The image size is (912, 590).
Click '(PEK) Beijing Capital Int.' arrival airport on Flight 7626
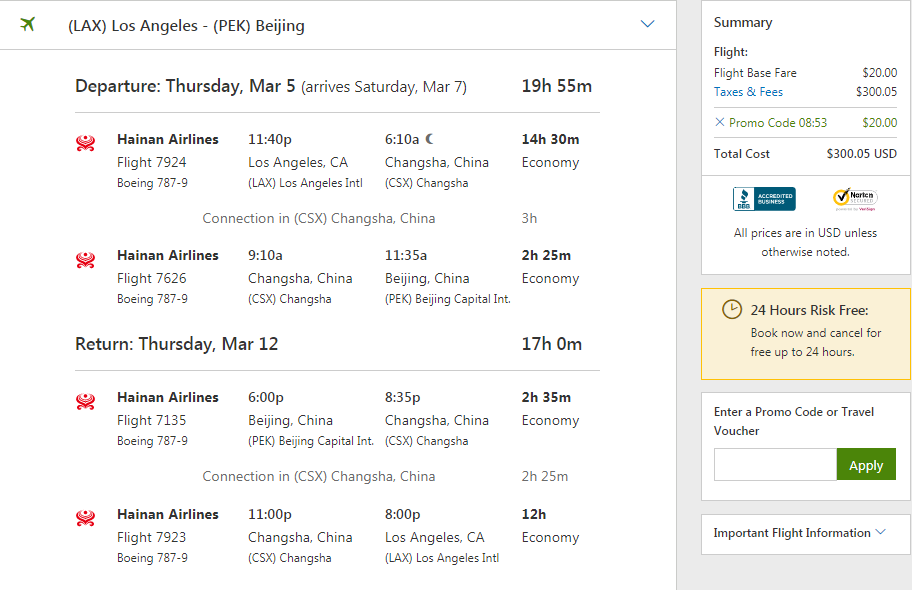coord(448,299)
